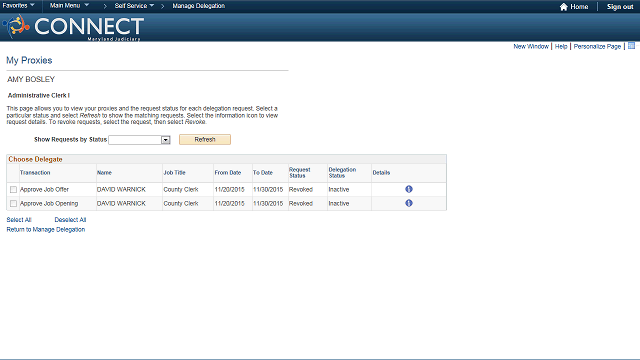Click the Approve Job Opening transaction text
Image resolution: width=640 pixels, height=360 pixels.
pos(49,203)
